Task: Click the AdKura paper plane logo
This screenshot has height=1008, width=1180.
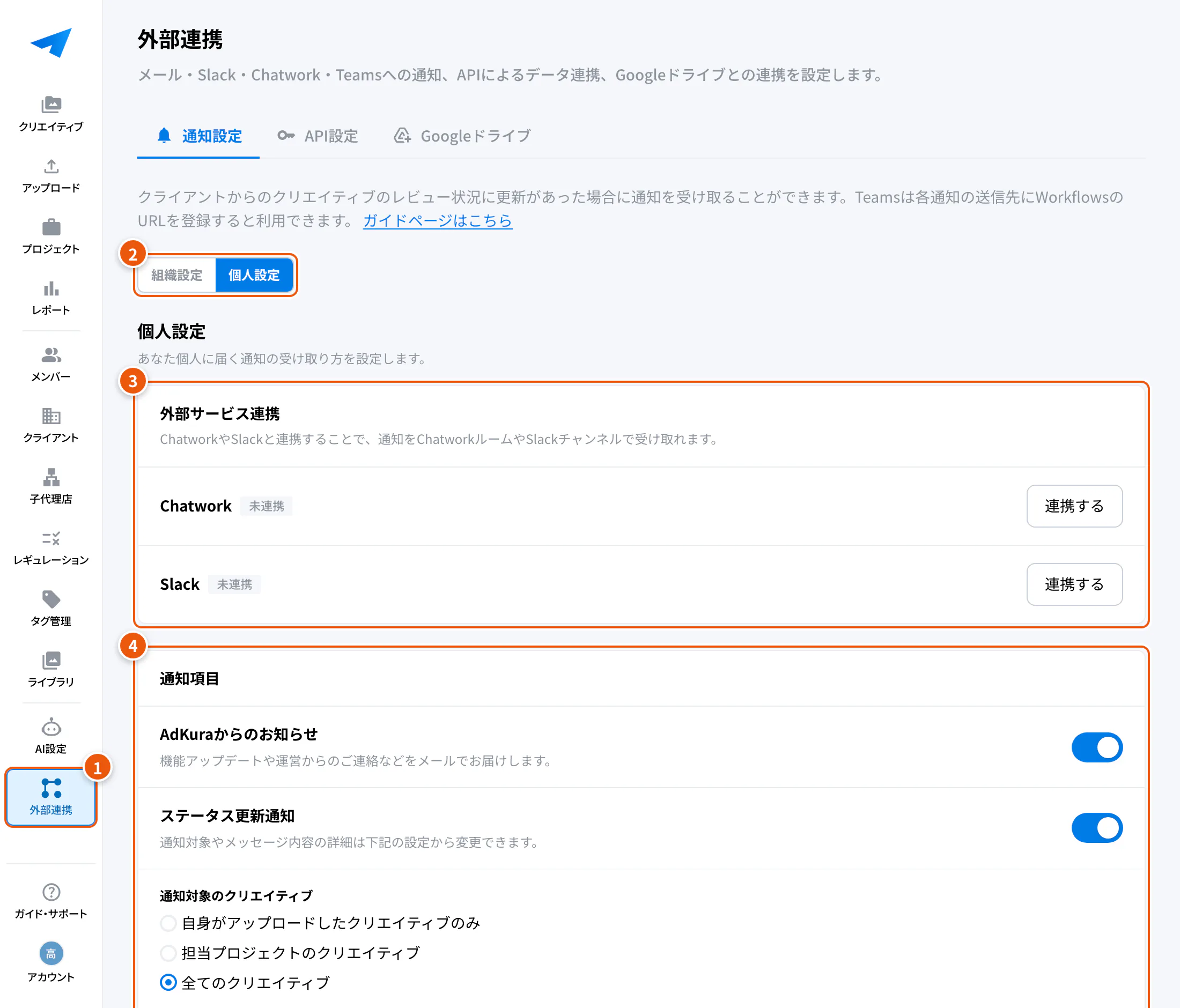Action: coord(51,42)
